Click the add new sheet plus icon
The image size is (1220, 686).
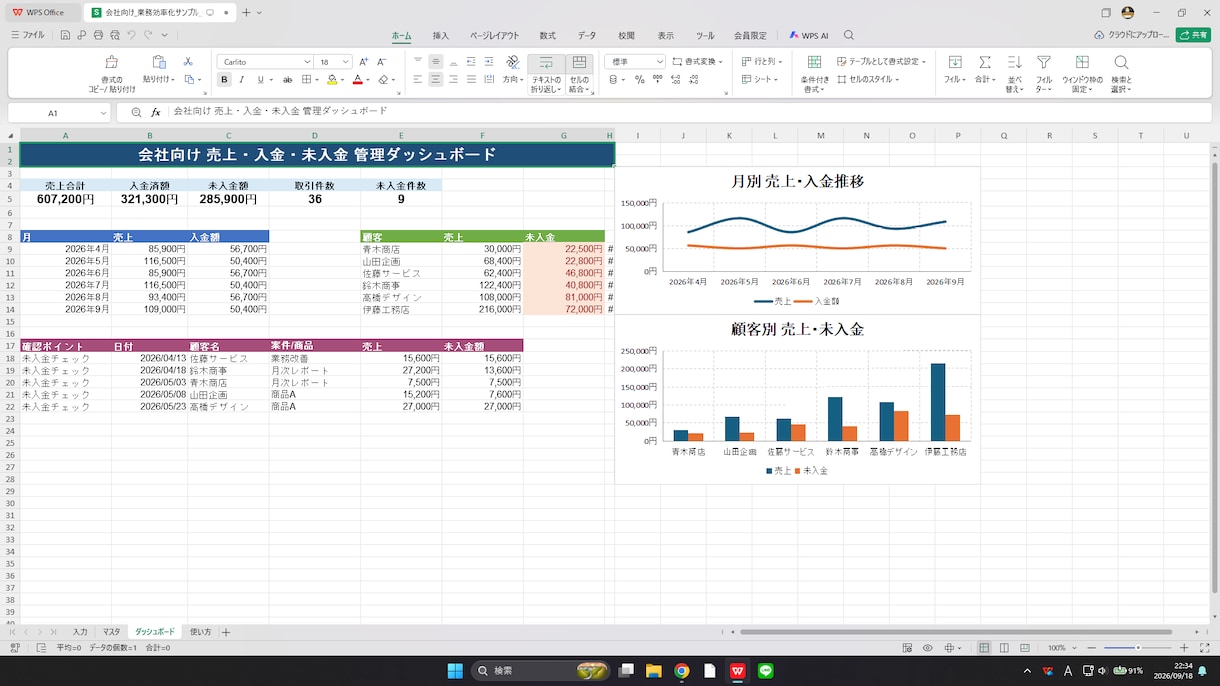tap(226, 632)
